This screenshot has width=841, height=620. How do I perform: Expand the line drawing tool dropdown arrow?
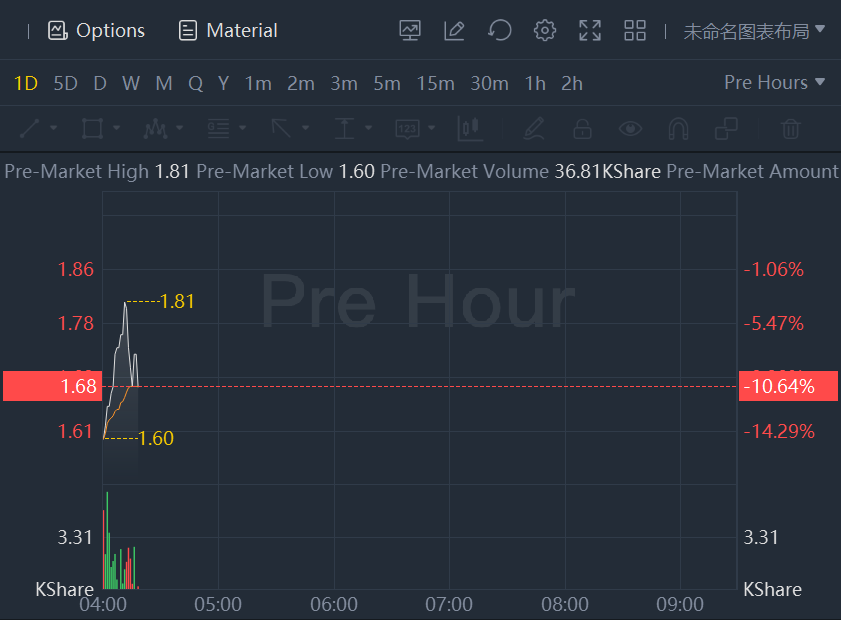(53, 129)
